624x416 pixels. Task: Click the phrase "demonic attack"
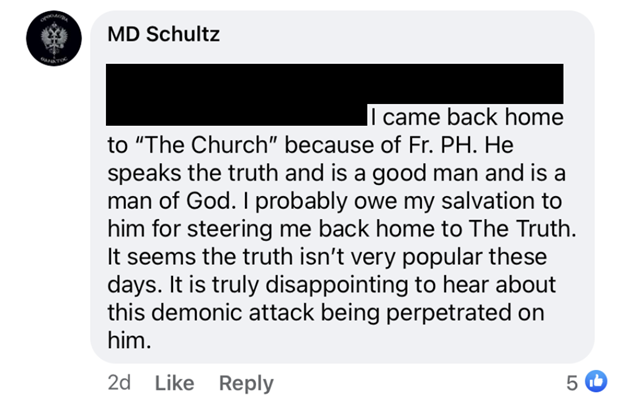[233, 312]
